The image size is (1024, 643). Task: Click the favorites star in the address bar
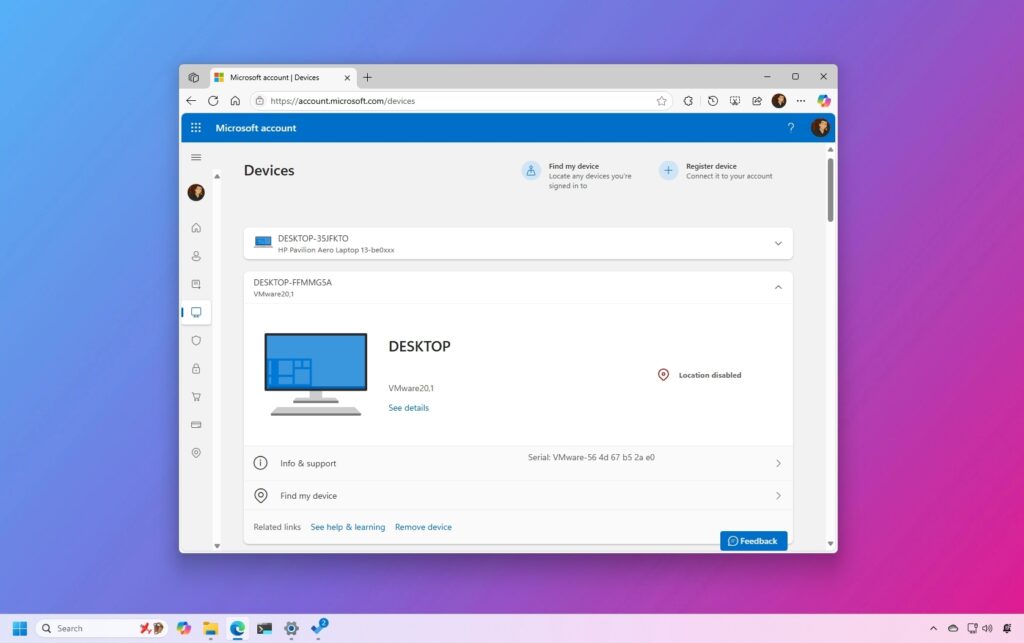[661, 101]
